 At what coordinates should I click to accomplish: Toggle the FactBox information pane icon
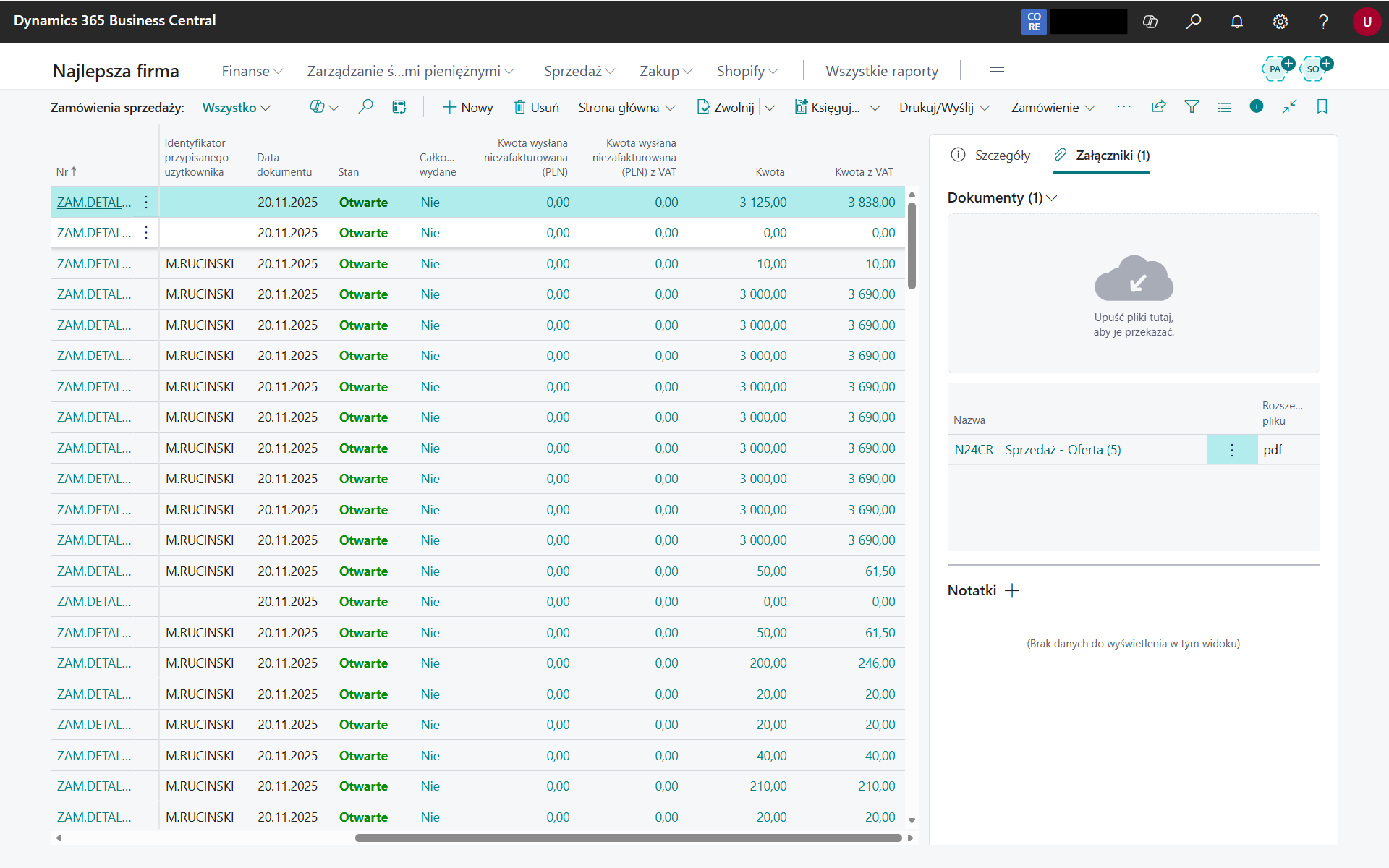pos(1257,106)
